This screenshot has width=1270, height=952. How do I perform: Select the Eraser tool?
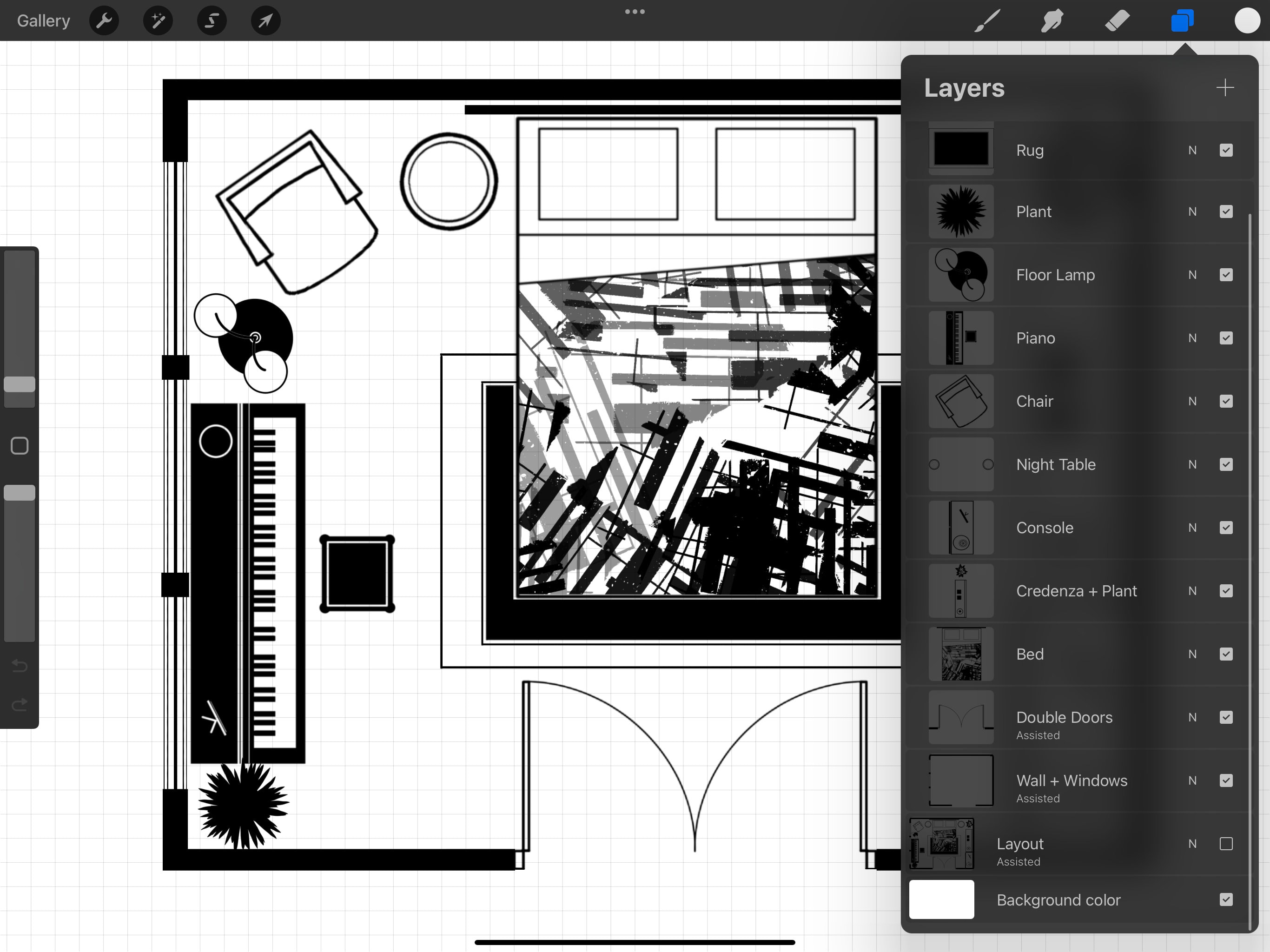coord(1117,20)
